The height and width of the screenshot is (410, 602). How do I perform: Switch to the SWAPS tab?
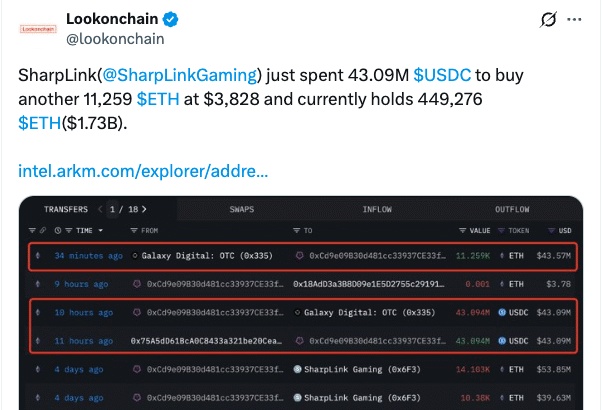[242, 209]
